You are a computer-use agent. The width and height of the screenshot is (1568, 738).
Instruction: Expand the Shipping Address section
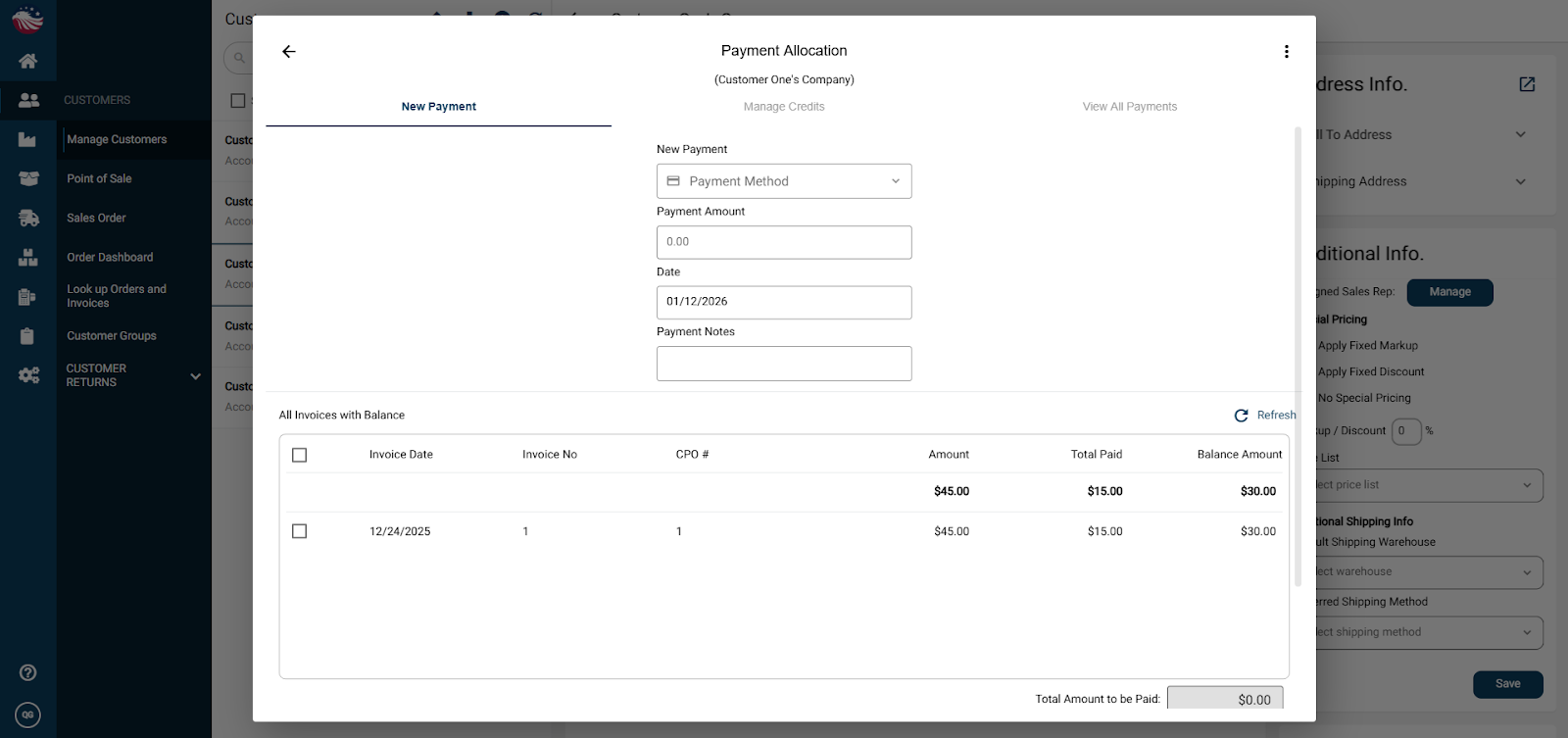pyautogui.click(x=1520, y=181)
